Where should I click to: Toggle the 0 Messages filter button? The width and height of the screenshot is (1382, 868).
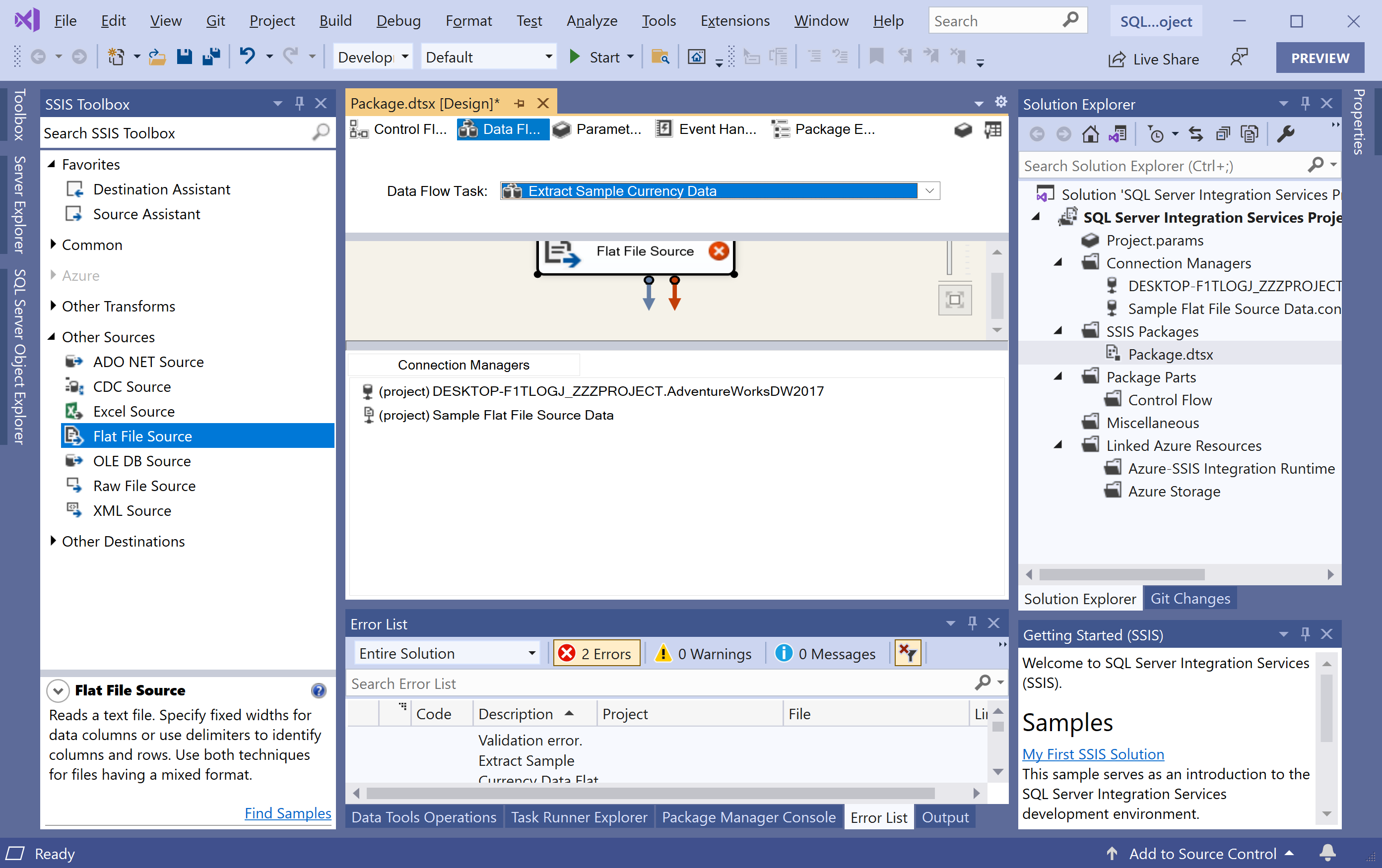click(825, 653)
